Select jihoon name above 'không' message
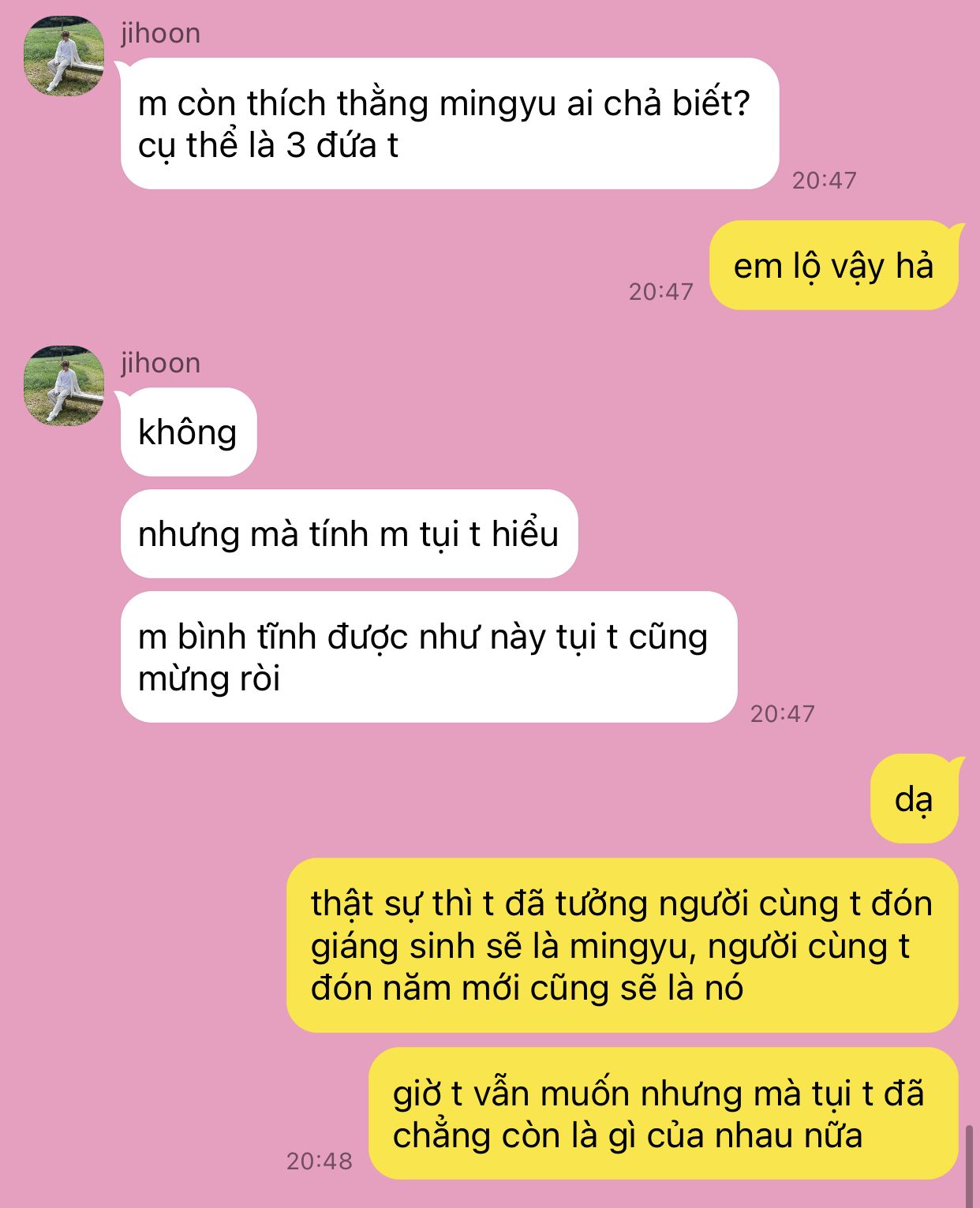980x1208 pixels. [160, 363]
